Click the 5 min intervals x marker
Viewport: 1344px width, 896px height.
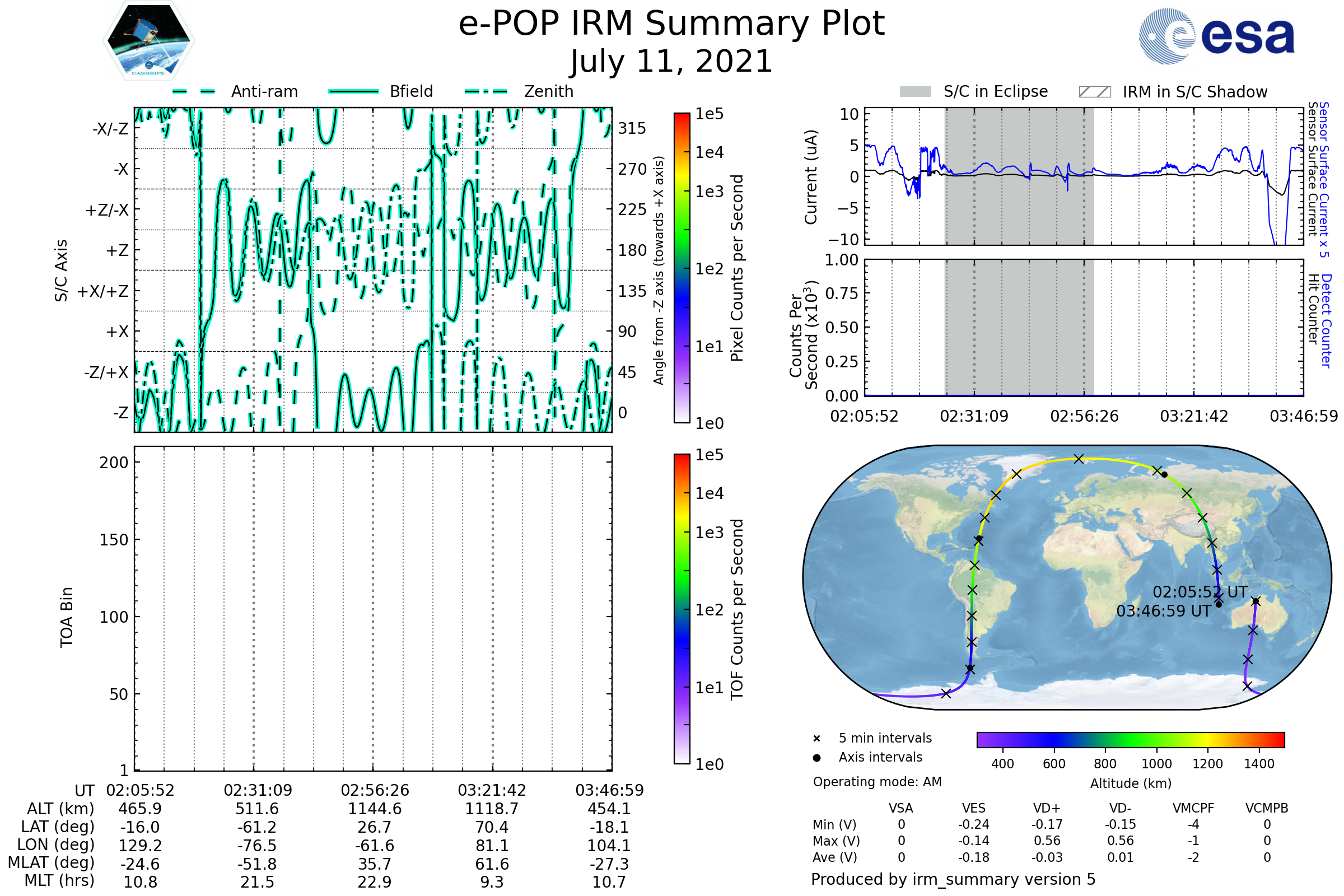816,739
